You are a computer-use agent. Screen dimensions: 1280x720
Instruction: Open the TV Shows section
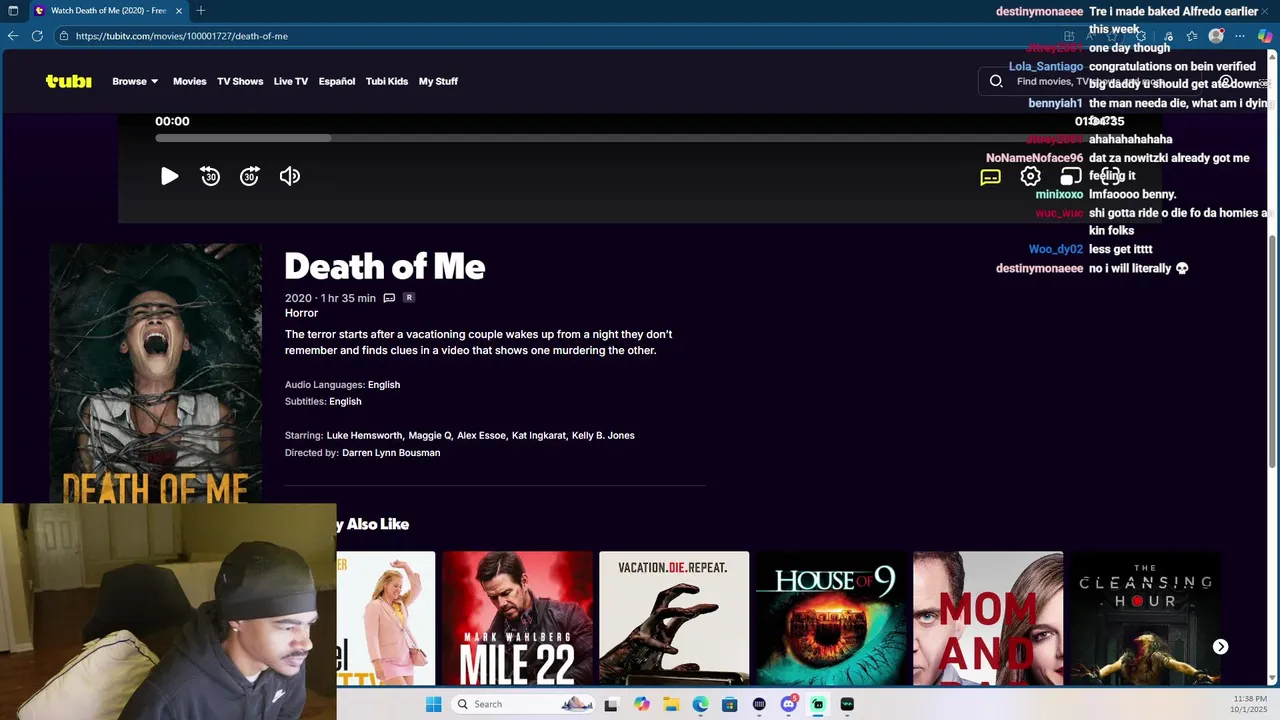point(240,81)
